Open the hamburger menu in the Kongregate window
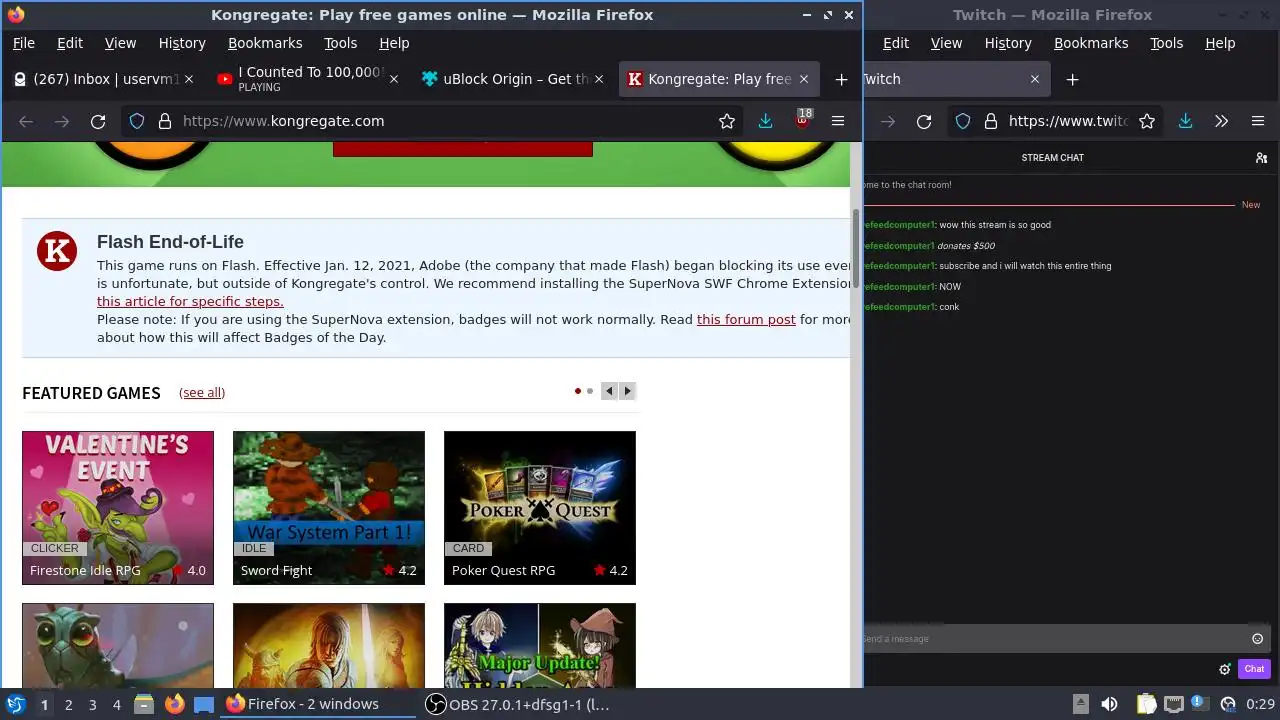Screen dimensions: 1280x720 tap(838, 121)
